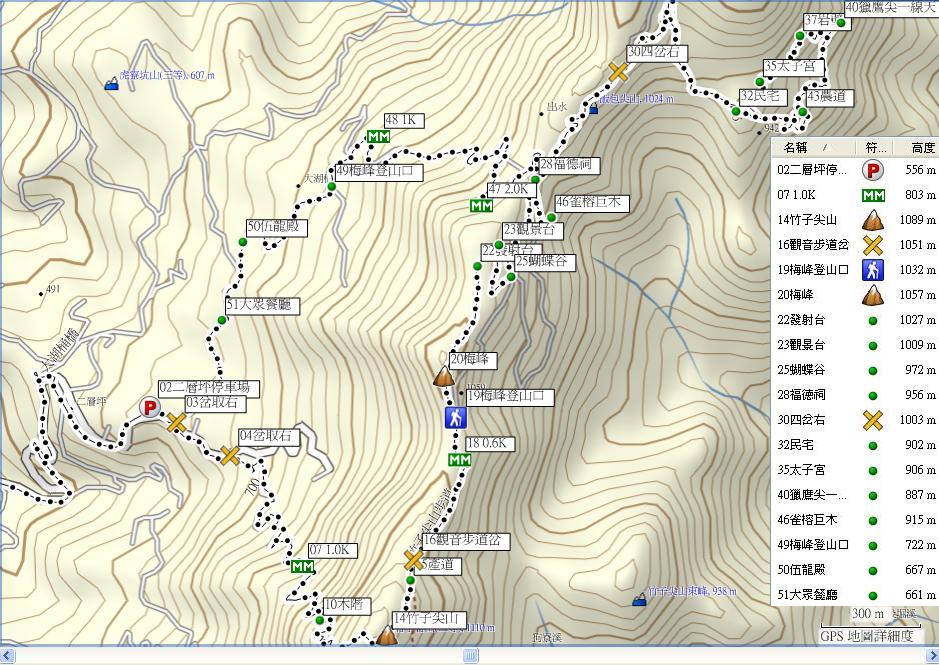Click the blue peak icon for 飯包尖山 1024 m
This screenshot has height=665, width=939.
click(593, 108)
